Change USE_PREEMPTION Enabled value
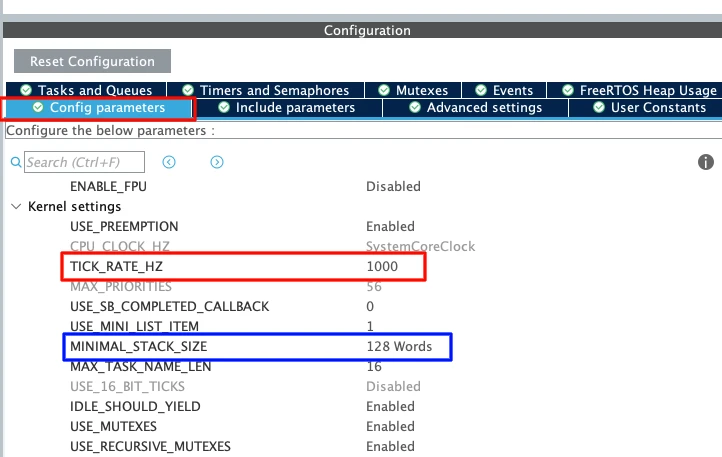Screen dimensions: 722x457 click(x=390, y=226)
